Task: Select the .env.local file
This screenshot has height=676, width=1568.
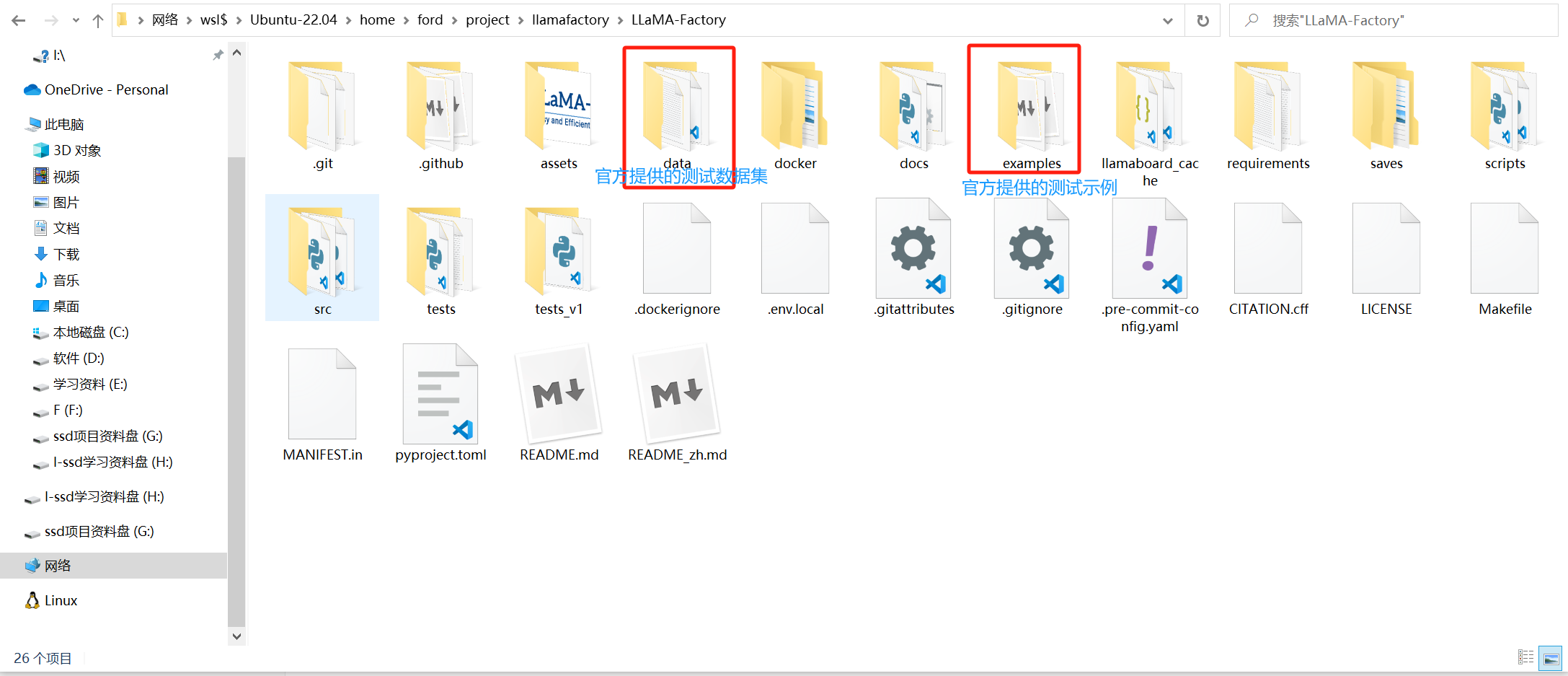Action: pyautogui.click(x=795, y=258)
